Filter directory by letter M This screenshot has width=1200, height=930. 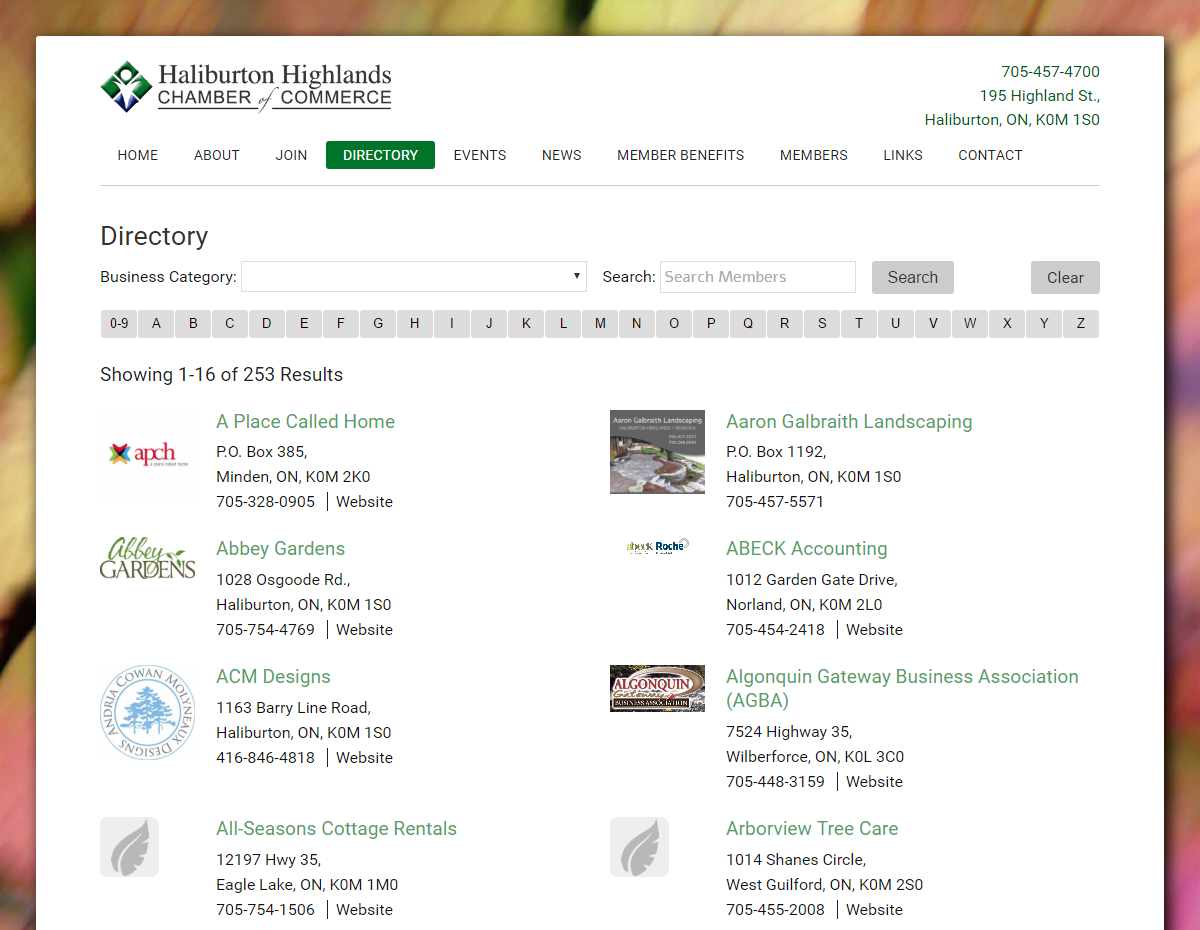pyautogui.click(x=600, y=323)
